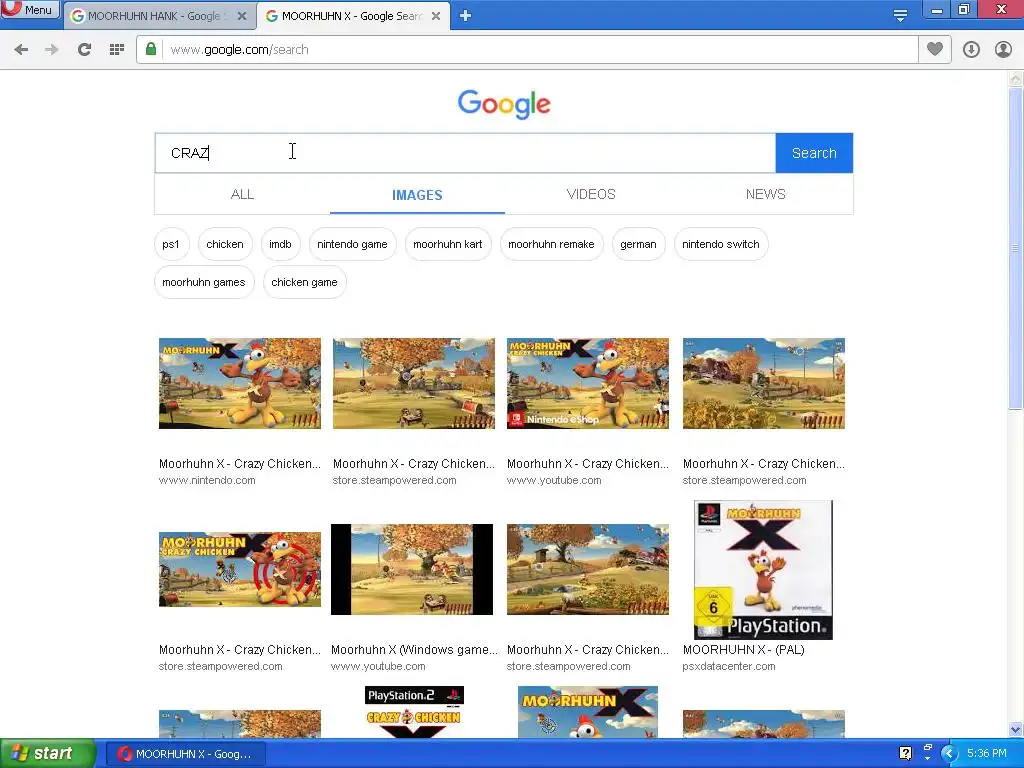Select the IMAGES results tab
Viewport: 1024px width, 768px height.
(x=417, y=195)
